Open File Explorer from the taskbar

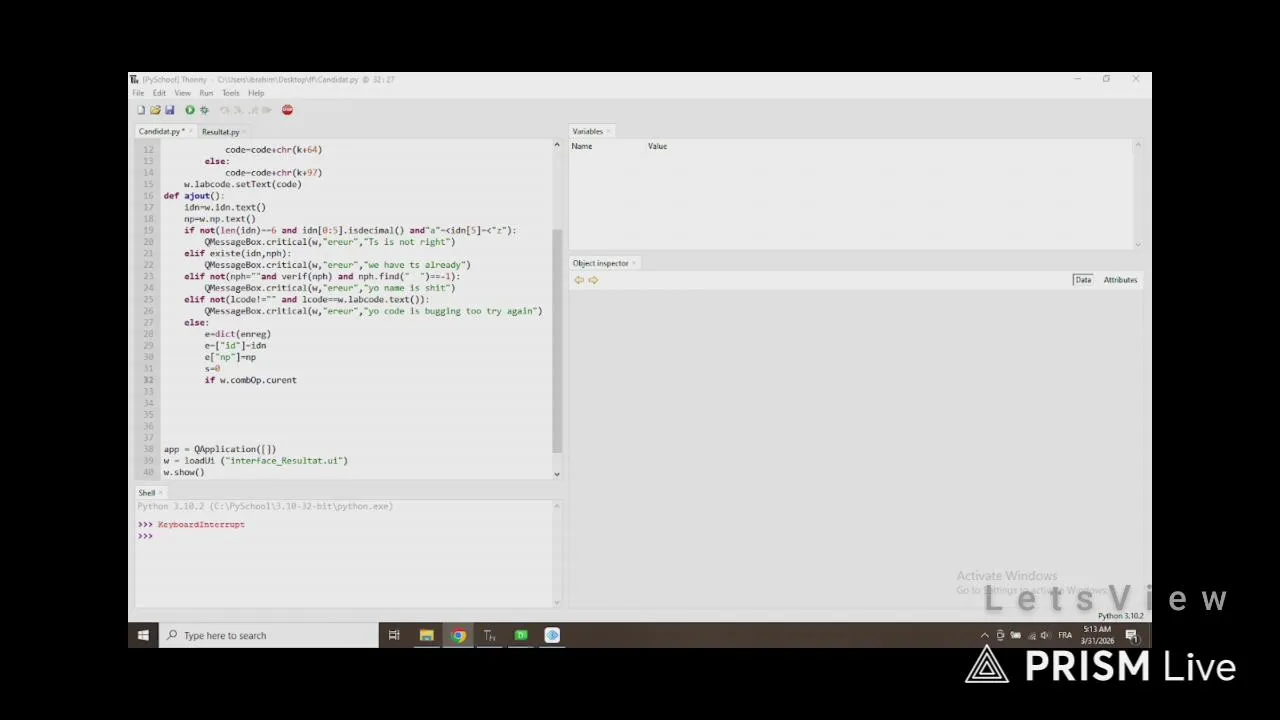(426, 635)
